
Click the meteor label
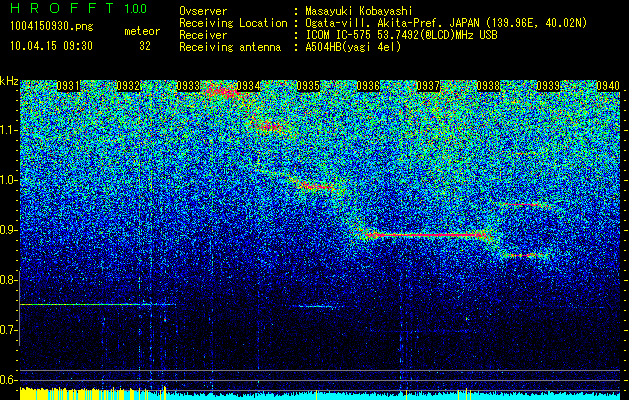click(142, 31)
